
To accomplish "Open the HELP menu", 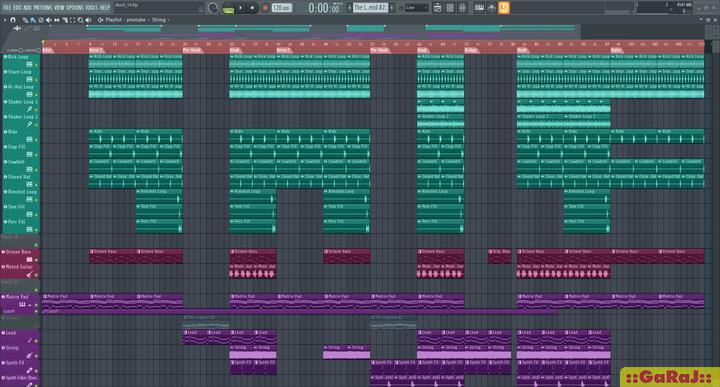I will [105, 8].
